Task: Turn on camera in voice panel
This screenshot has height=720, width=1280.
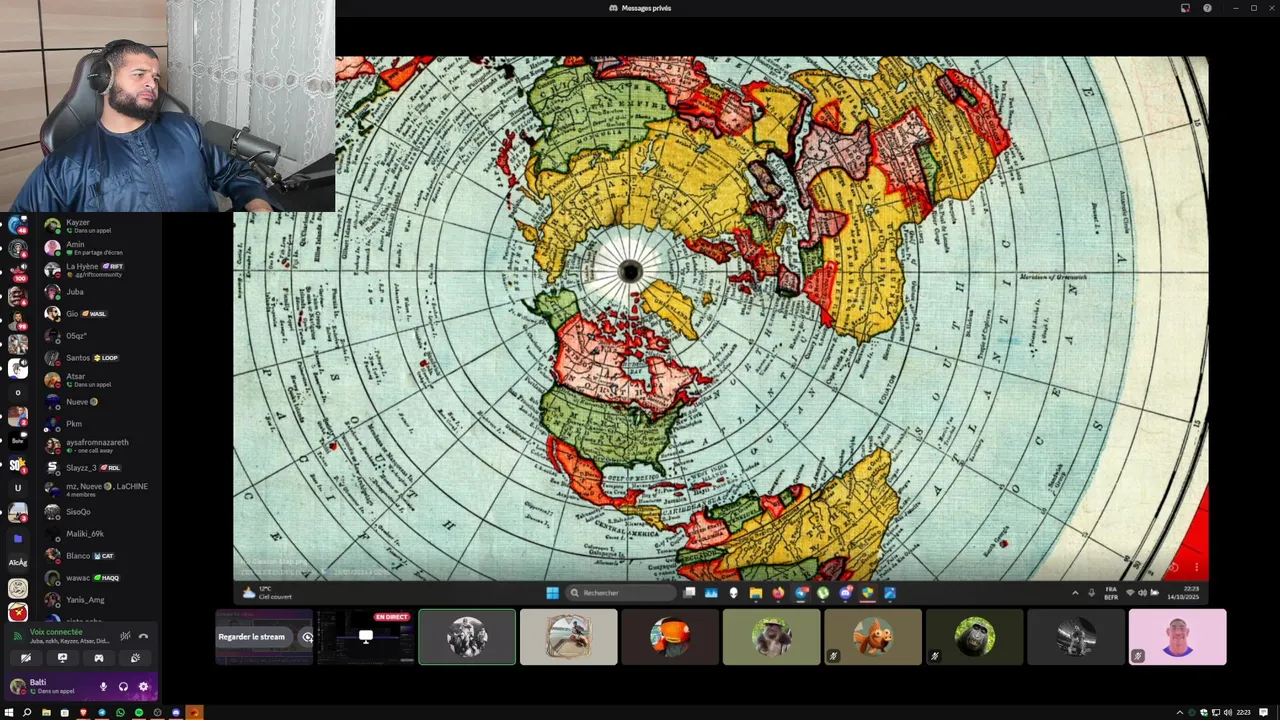Action: click(25, 658)
